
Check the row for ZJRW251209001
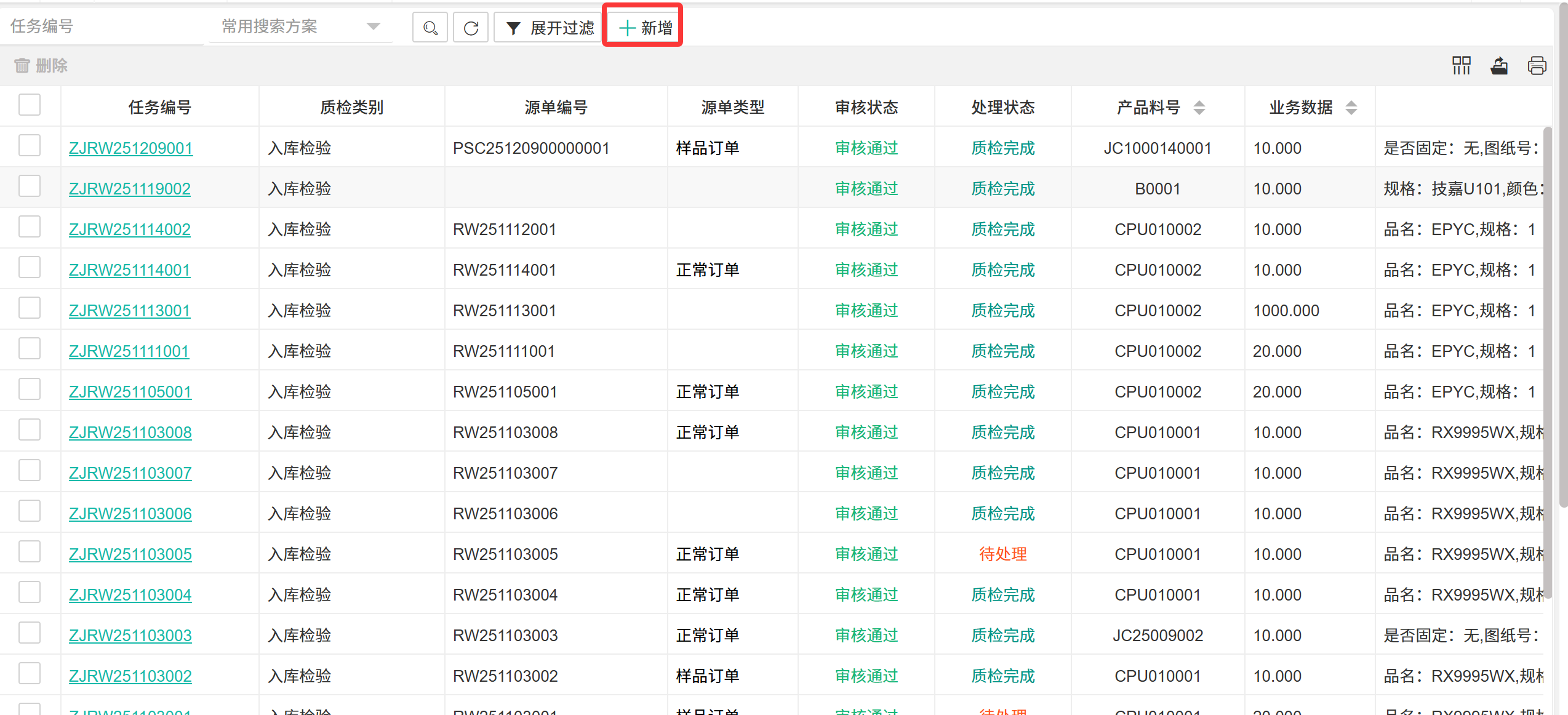[x=30, y=146]
